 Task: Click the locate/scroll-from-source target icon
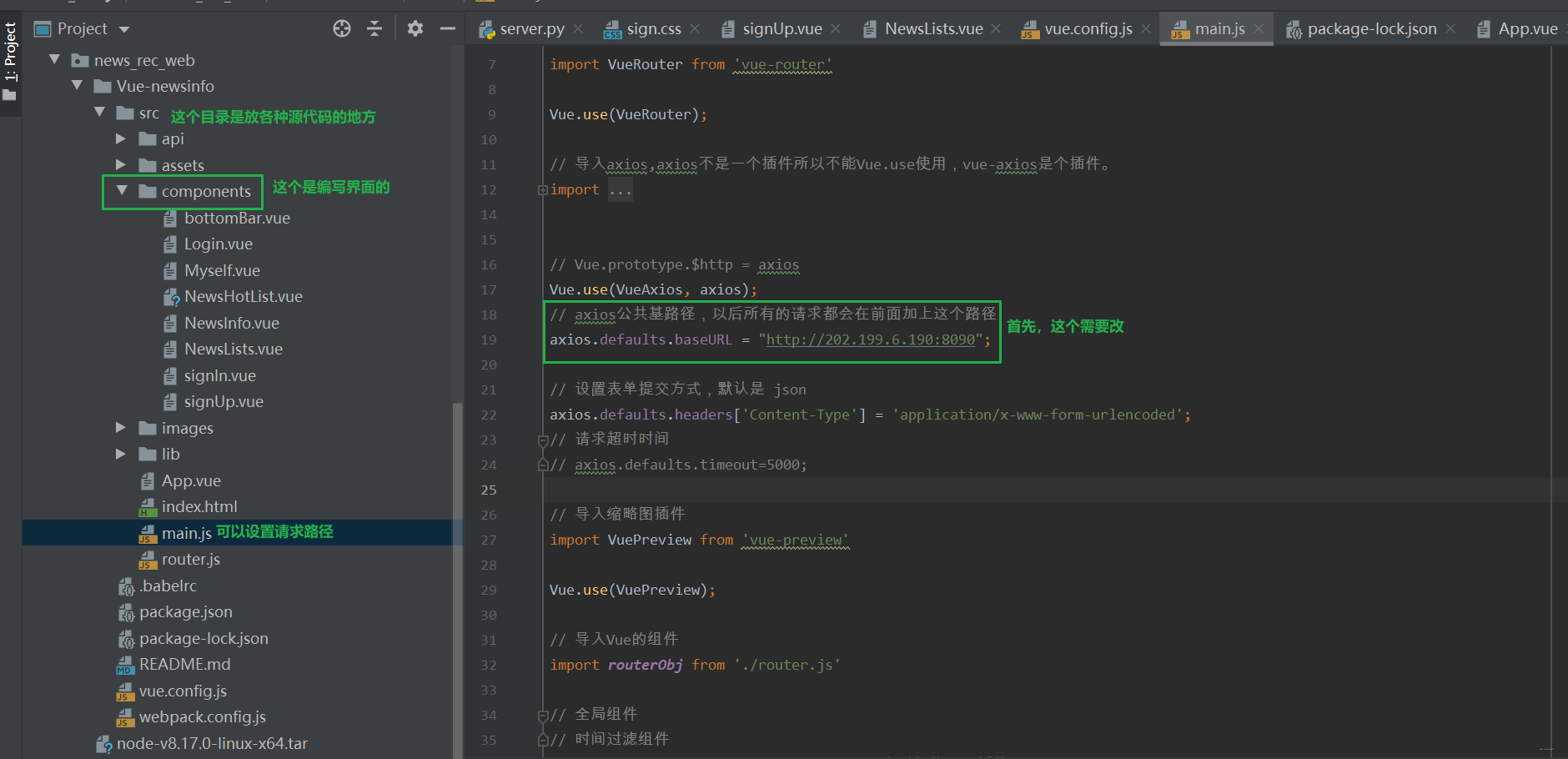point(342,28)
